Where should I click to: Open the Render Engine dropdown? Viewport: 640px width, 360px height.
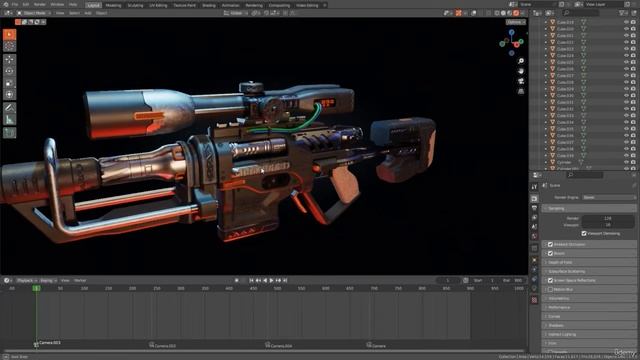pos(609,198)
